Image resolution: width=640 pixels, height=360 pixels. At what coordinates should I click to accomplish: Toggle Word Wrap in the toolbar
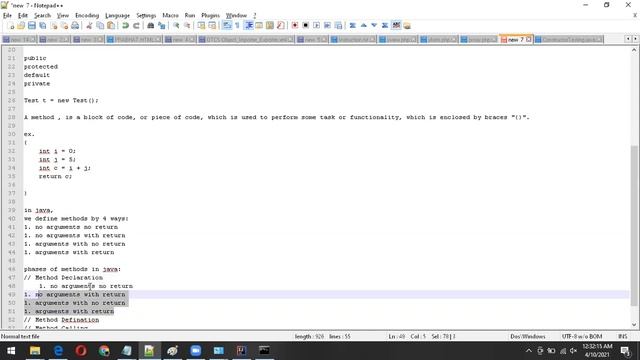[227, 26]
